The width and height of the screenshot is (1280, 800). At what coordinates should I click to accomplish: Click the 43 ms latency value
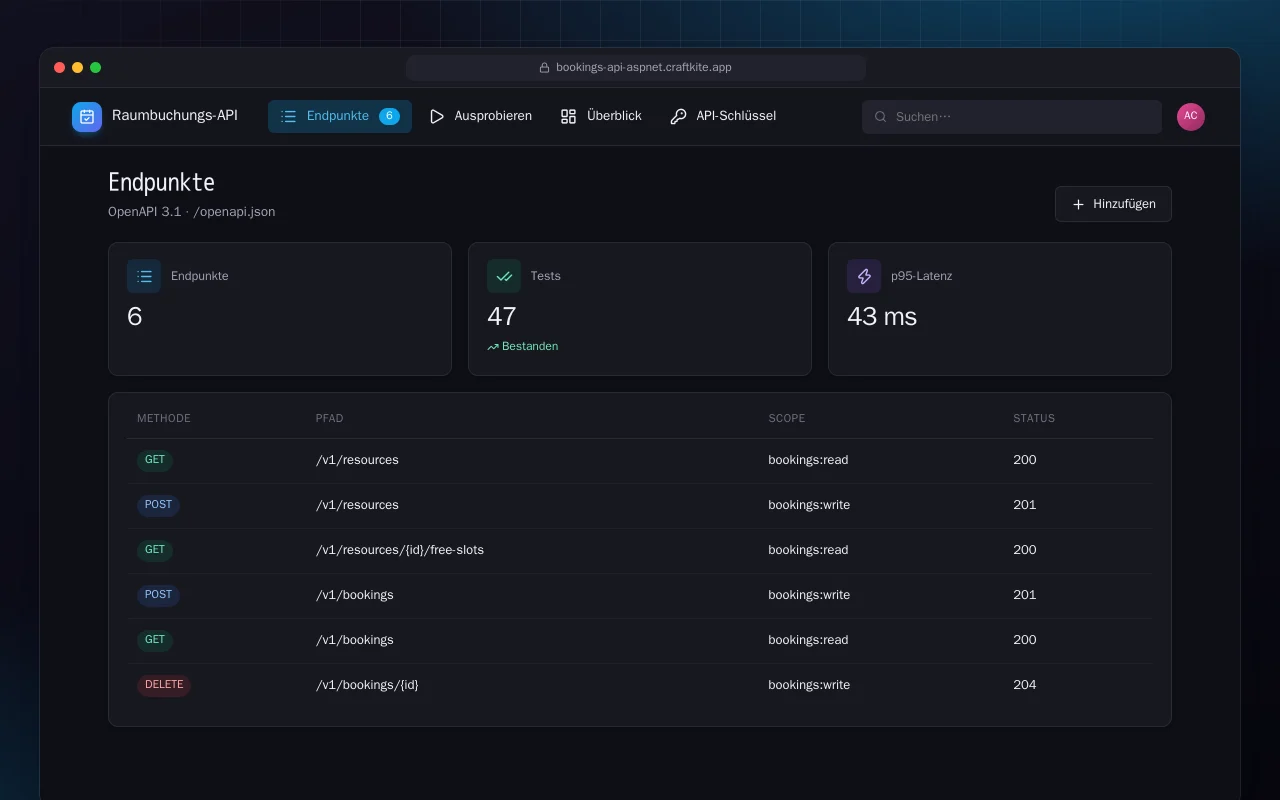pyautogui.click(x=882, y=317)
